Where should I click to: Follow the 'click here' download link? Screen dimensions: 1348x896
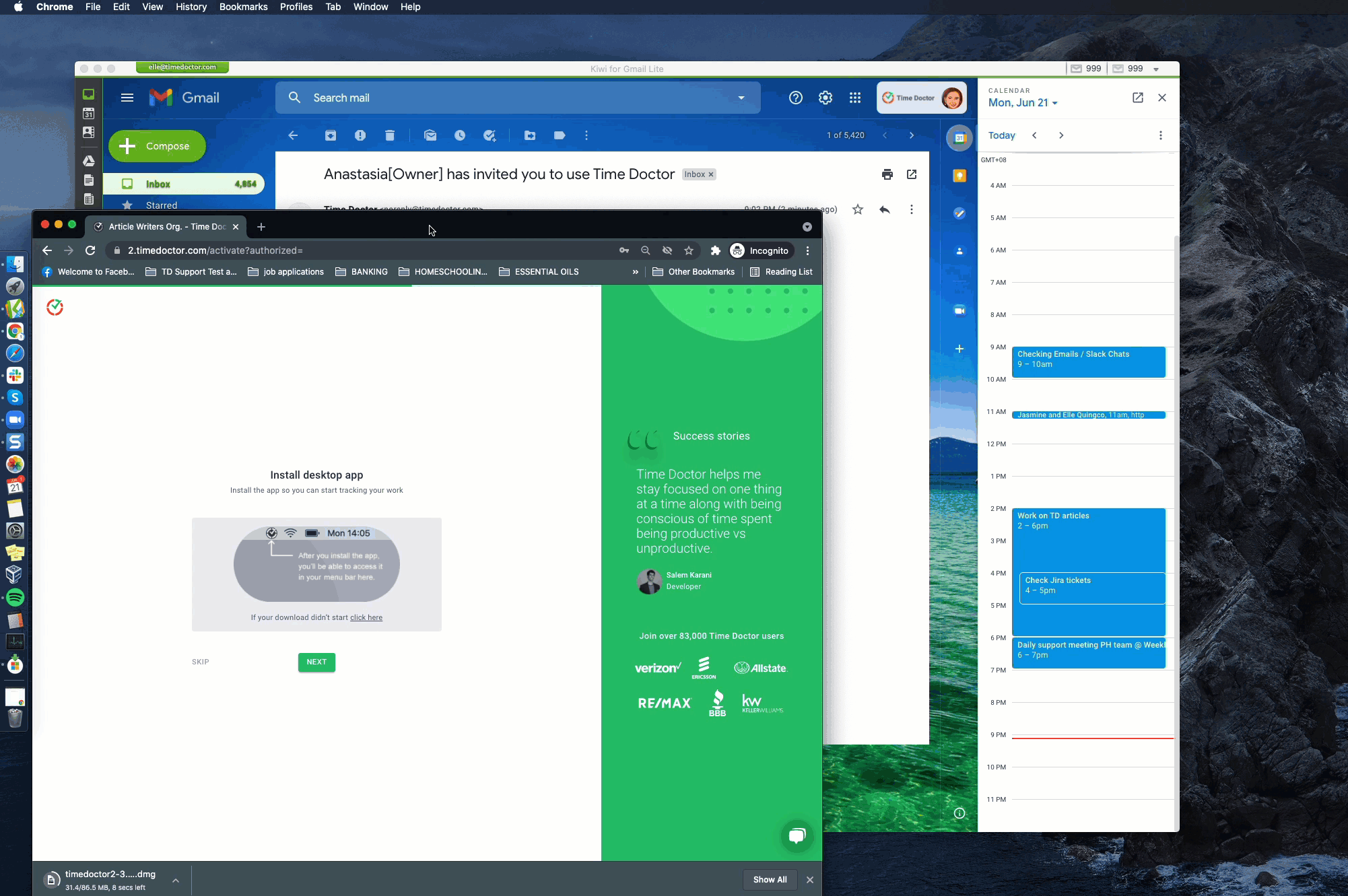click(366, 617)
